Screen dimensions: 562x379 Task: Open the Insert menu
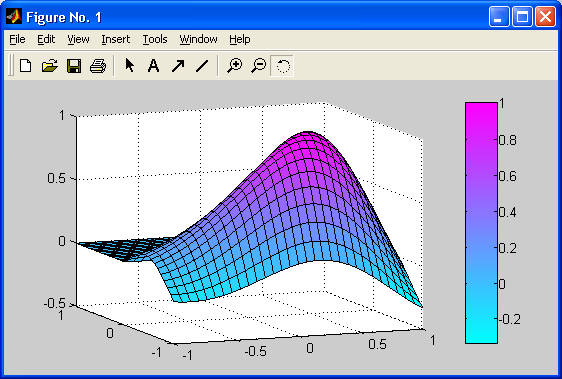tap(115, 39)
